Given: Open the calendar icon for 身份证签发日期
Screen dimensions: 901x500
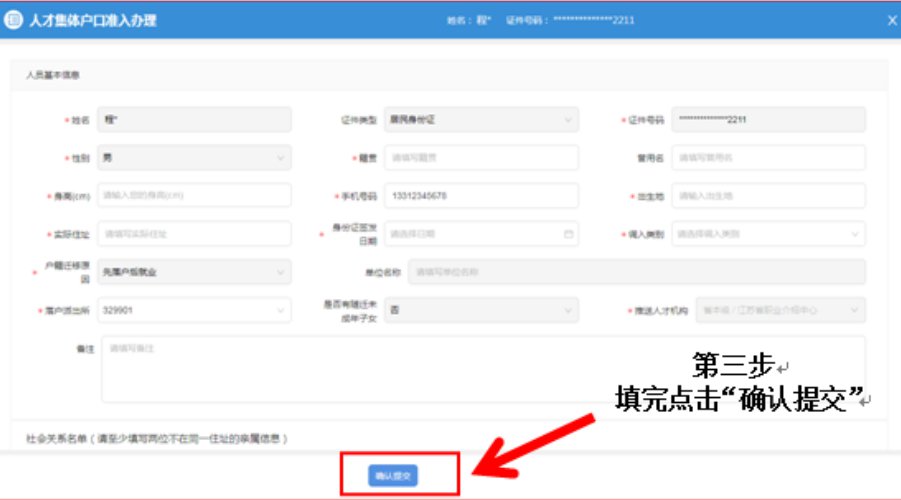Looking at the screenshot, I should 568,234.
